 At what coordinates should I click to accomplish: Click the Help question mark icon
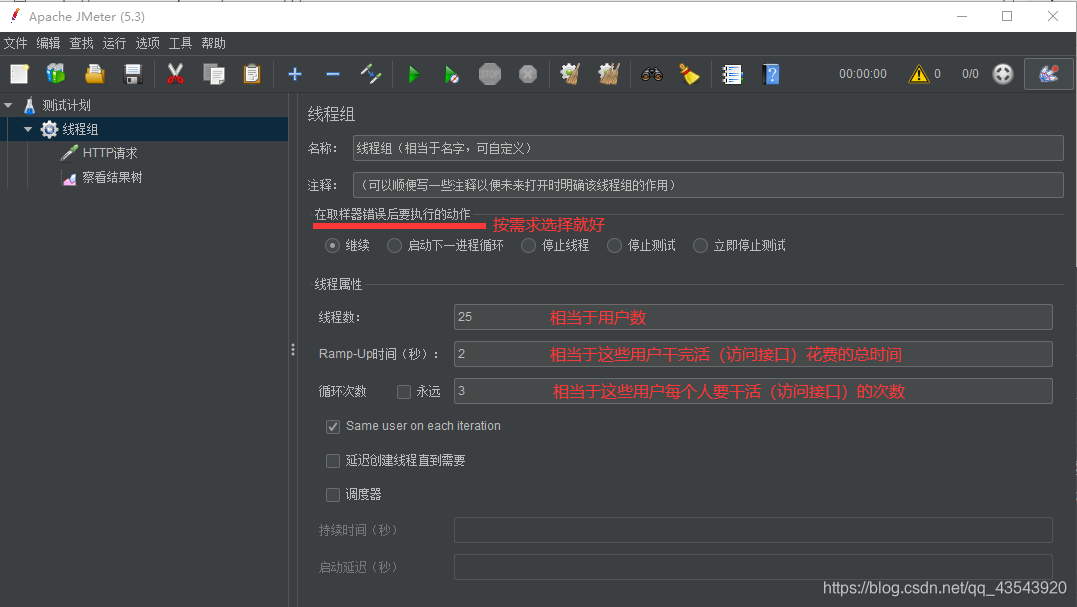pos(771,74)
